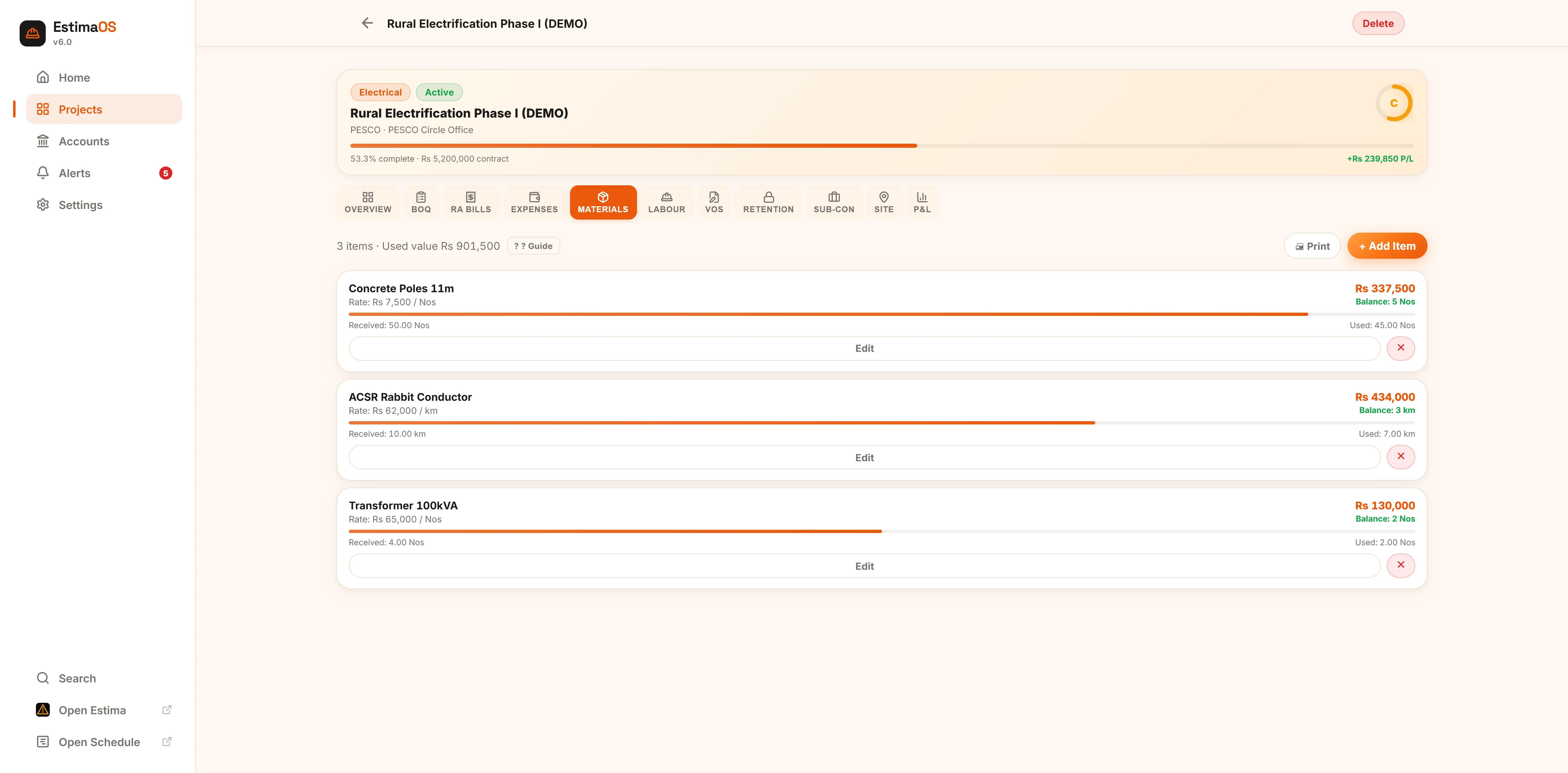Go to the Sub-Con tab
The height and width of the screenshot is (773, 1568).
coord(834,202)
